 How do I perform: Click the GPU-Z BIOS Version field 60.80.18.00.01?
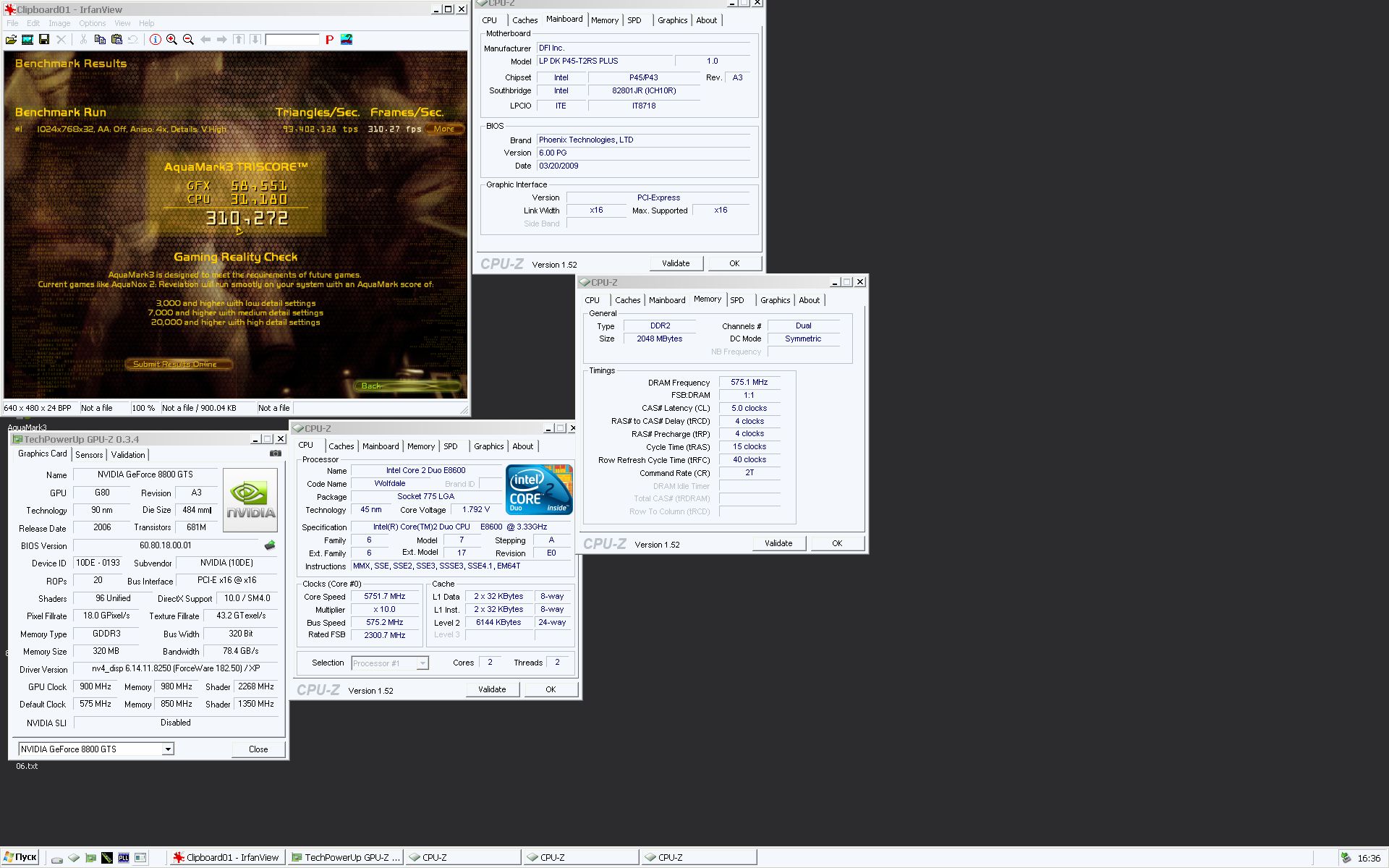166,545
